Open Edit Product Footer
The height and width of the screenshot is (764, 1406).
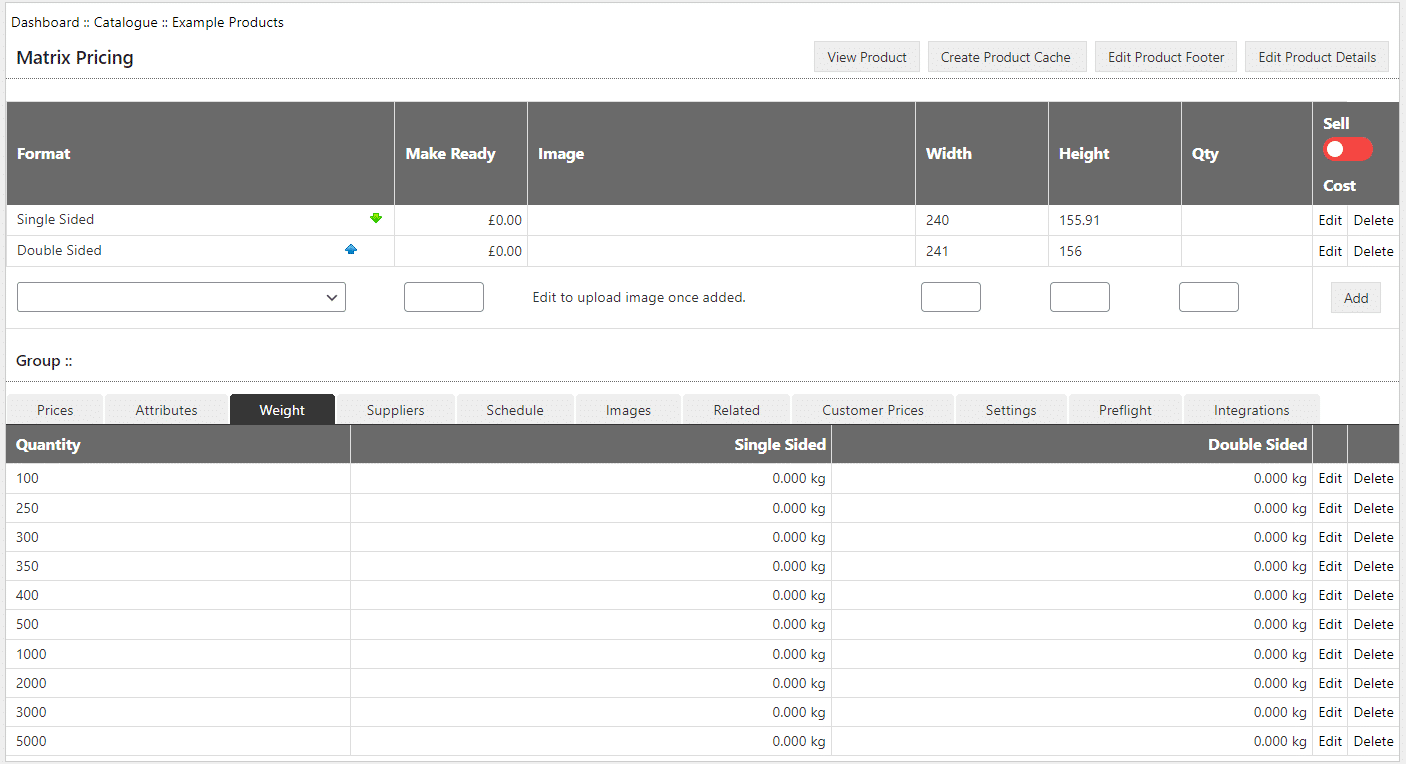tap(1166, 57)
